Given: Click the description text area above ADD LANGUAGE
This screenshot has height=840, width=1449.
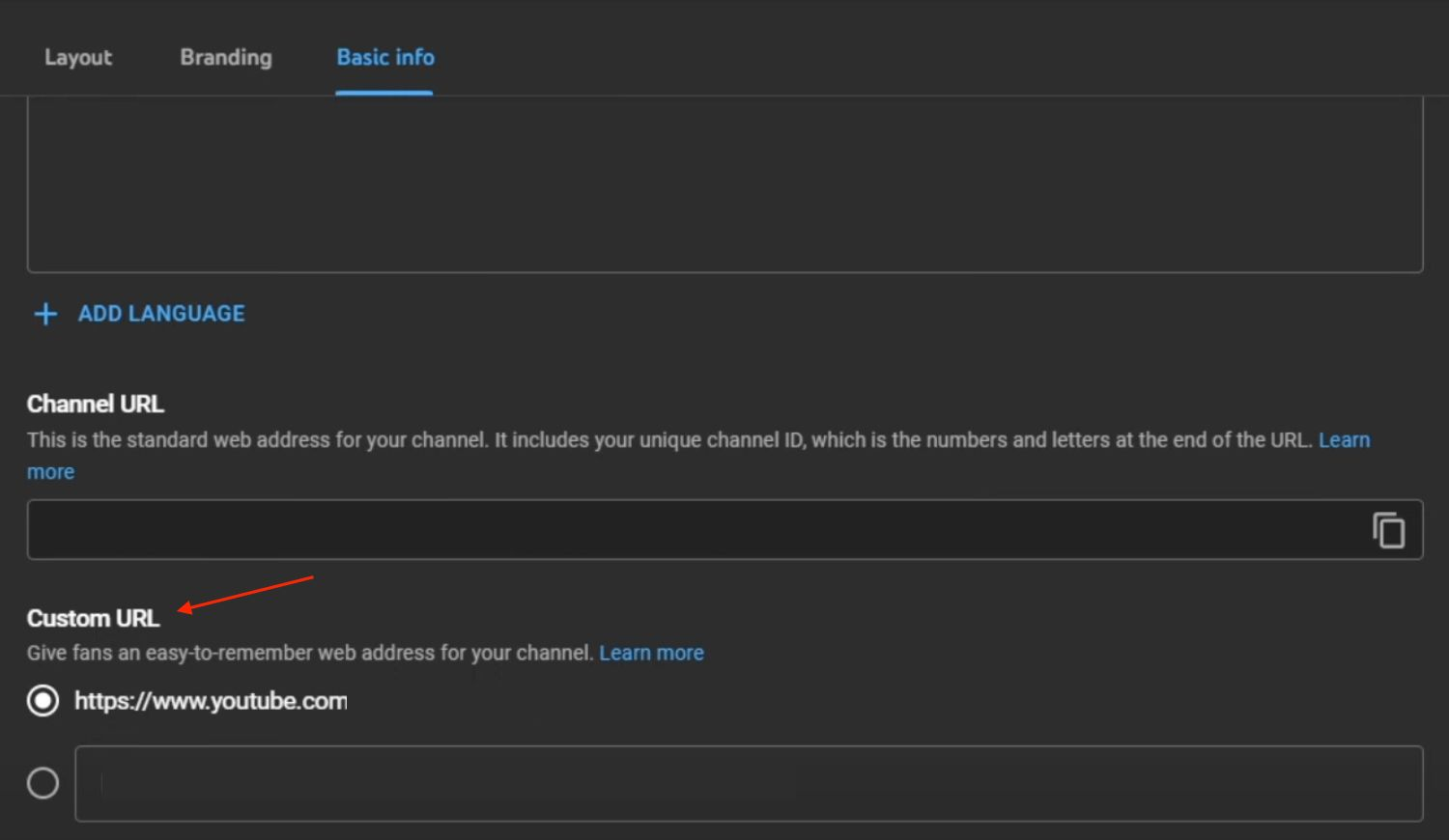Looking at the screenshot, I should pos(724,184).
